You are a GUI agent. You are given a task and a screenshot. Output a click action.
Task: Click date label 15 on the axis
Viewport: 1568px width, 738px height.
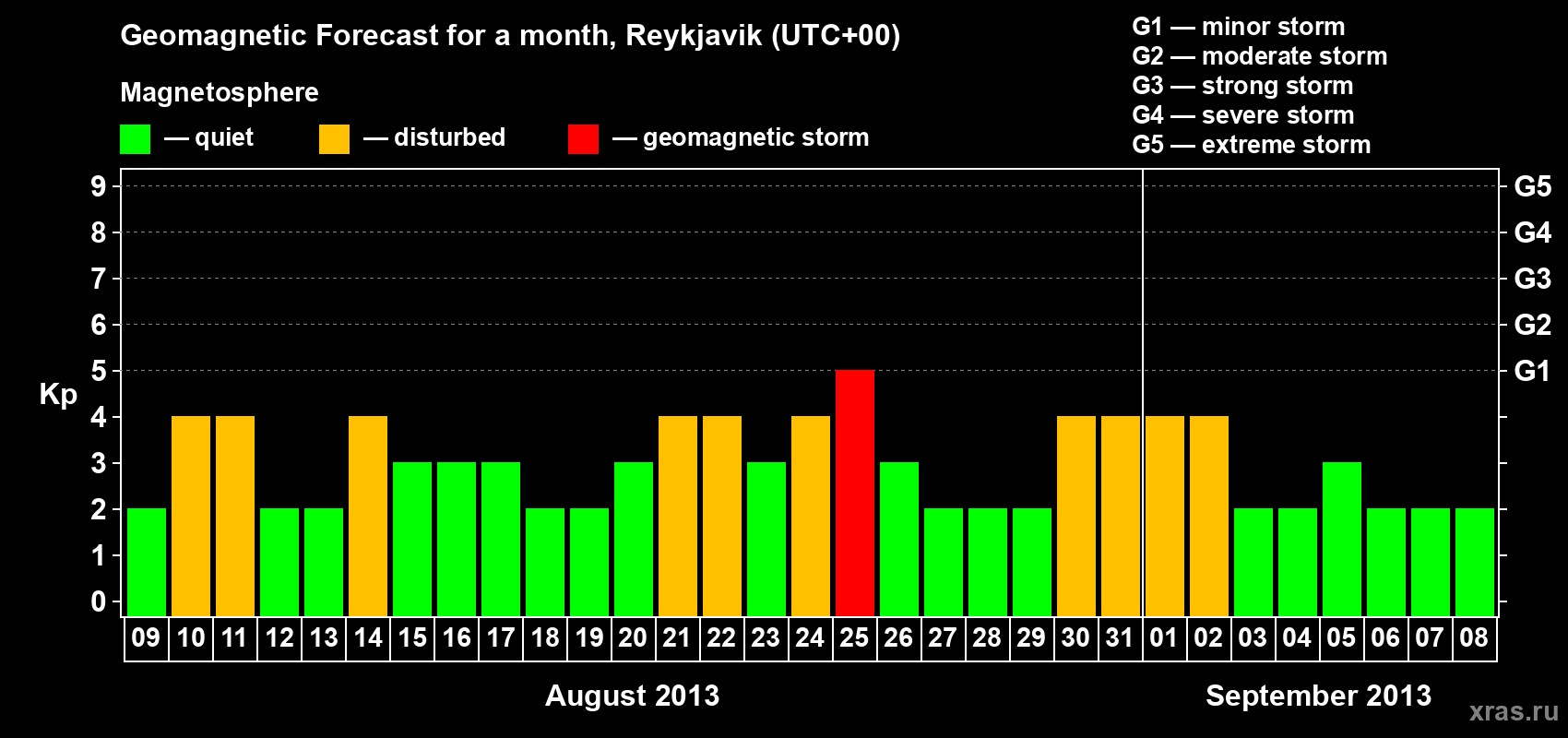(412, 638)
